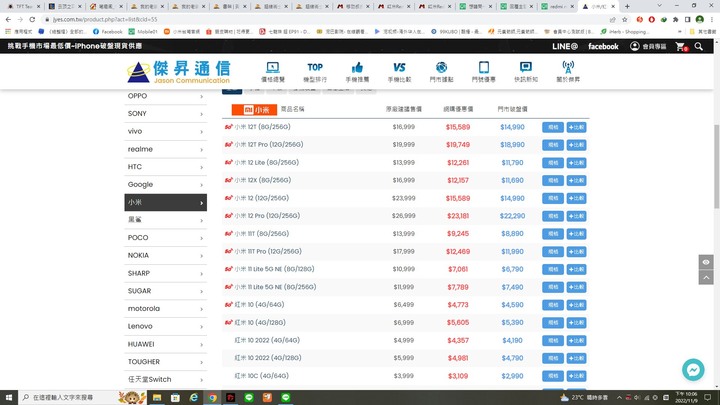Select the TOUGHER sidebar item
The height and width of the screenshot is (405, 720).
[x=165, y=362]
